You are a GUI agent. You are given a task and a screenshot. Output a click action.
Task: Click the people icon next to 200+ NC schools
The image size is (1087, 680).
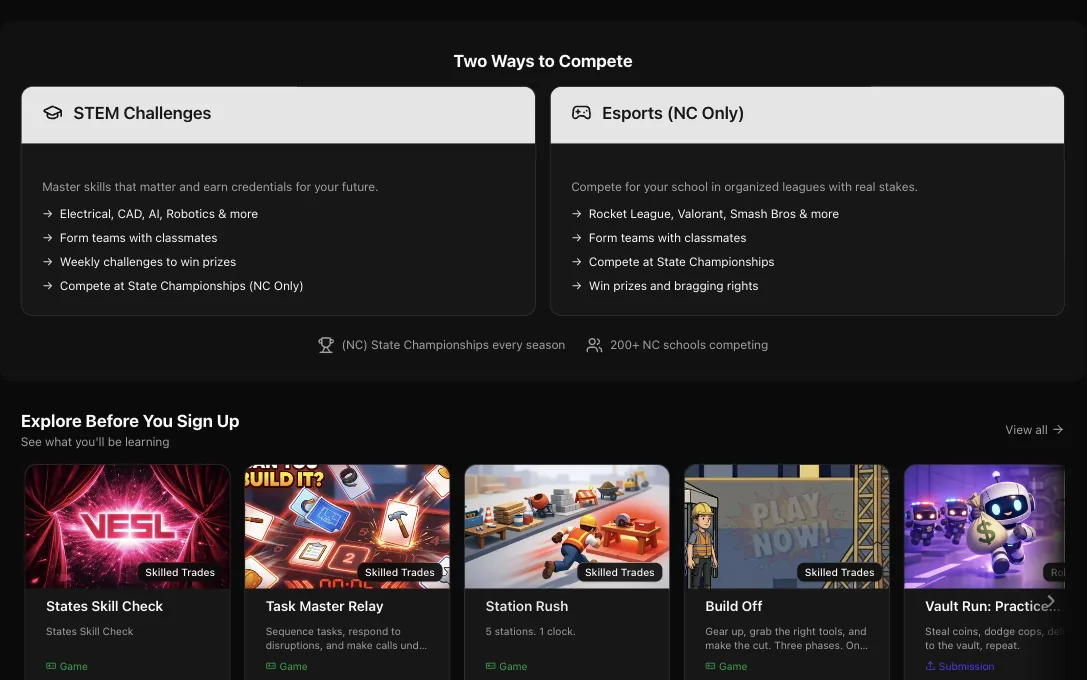coord(594,345)
